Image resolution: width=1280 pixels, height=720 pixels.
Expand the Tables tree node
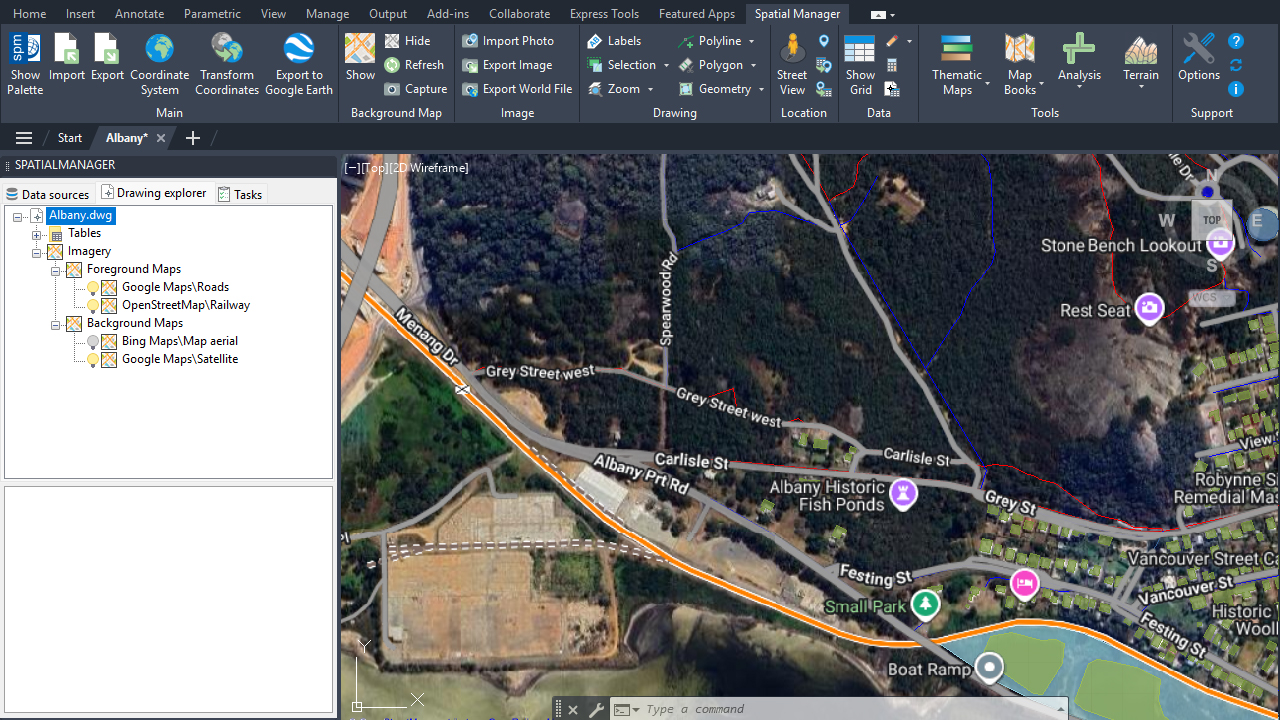click(x=37, y=234)
